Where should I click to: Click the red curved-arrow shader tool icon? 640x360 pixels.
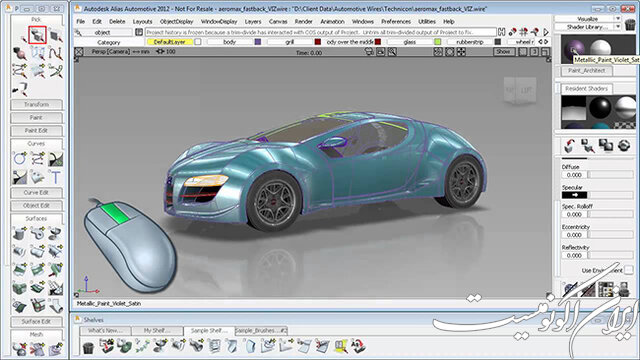[570, 146]
